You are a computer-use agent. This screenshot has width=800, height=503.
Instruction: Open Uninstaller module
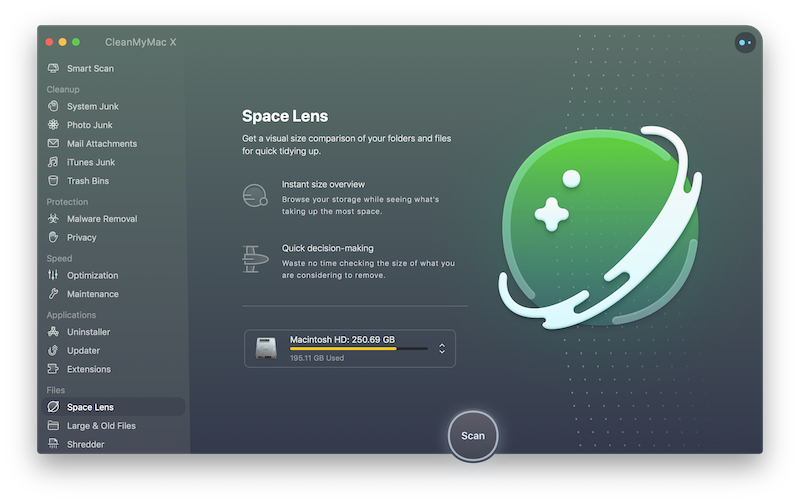pos(88,332)
